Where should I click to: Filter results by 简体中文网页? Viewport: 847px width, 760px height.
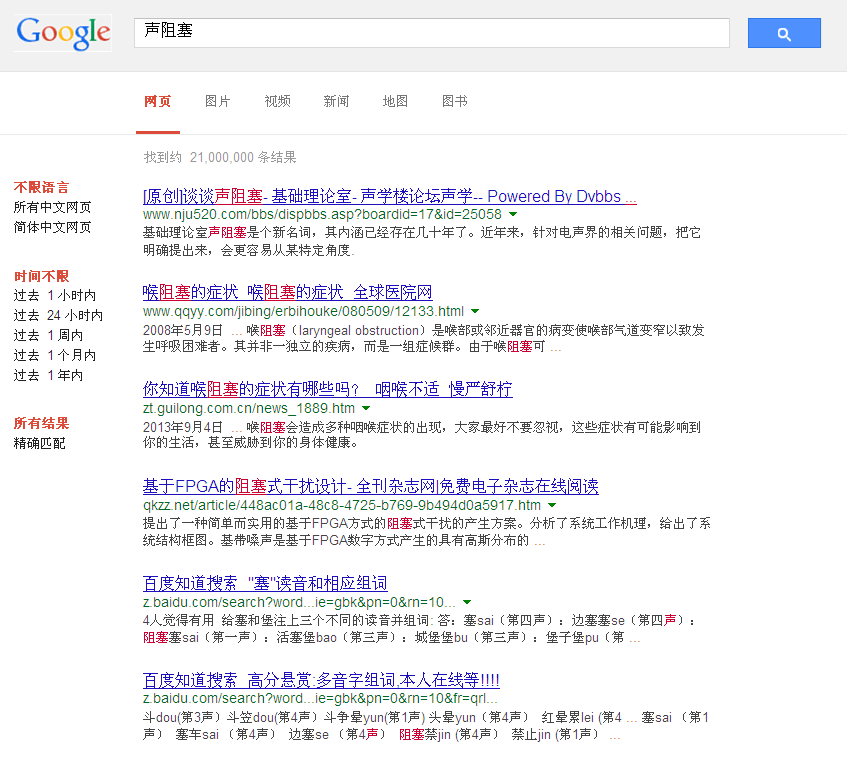pyautogui.click(x=52, y=227)
